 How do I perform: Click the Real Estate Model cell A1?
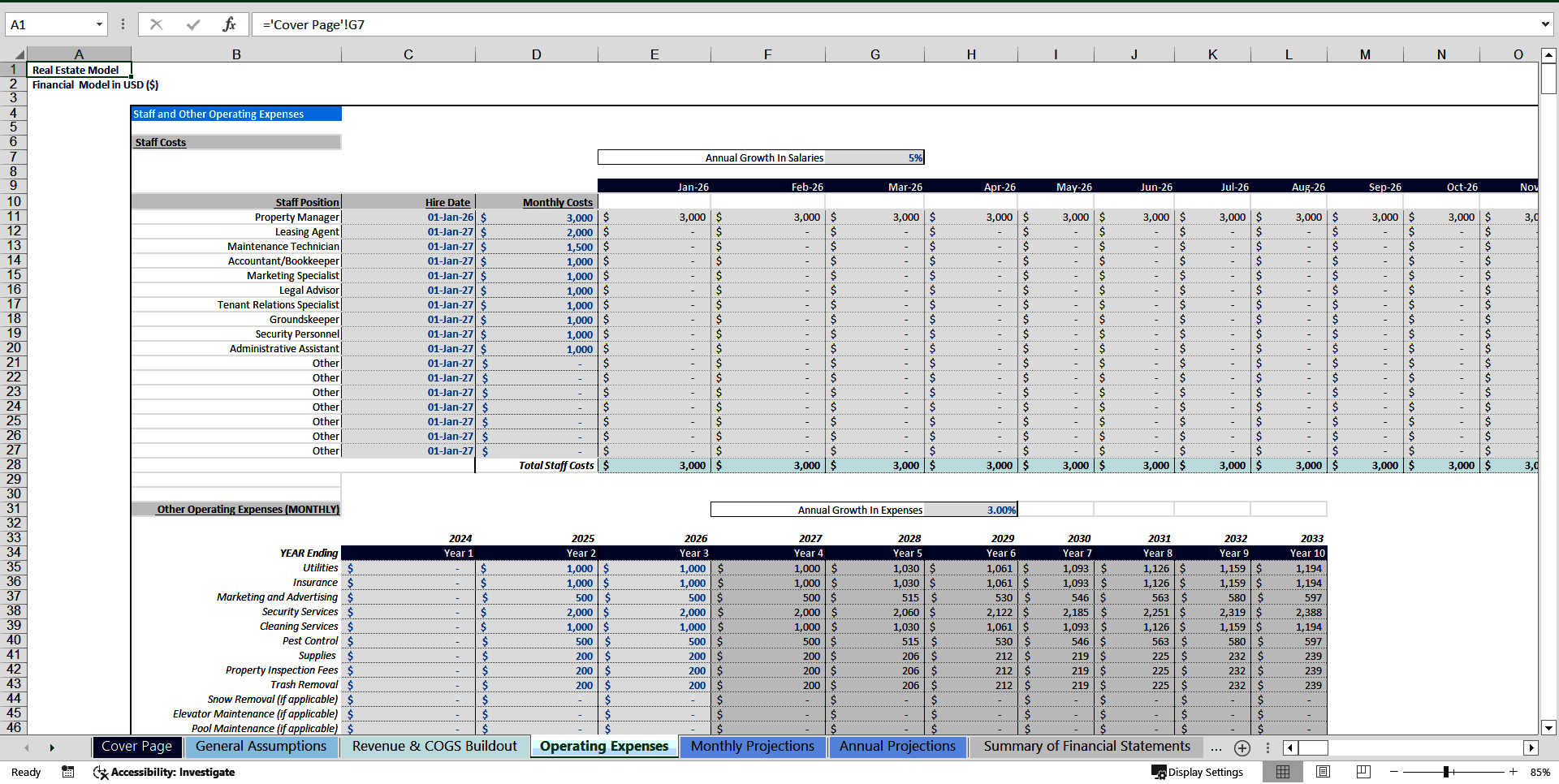79,70
